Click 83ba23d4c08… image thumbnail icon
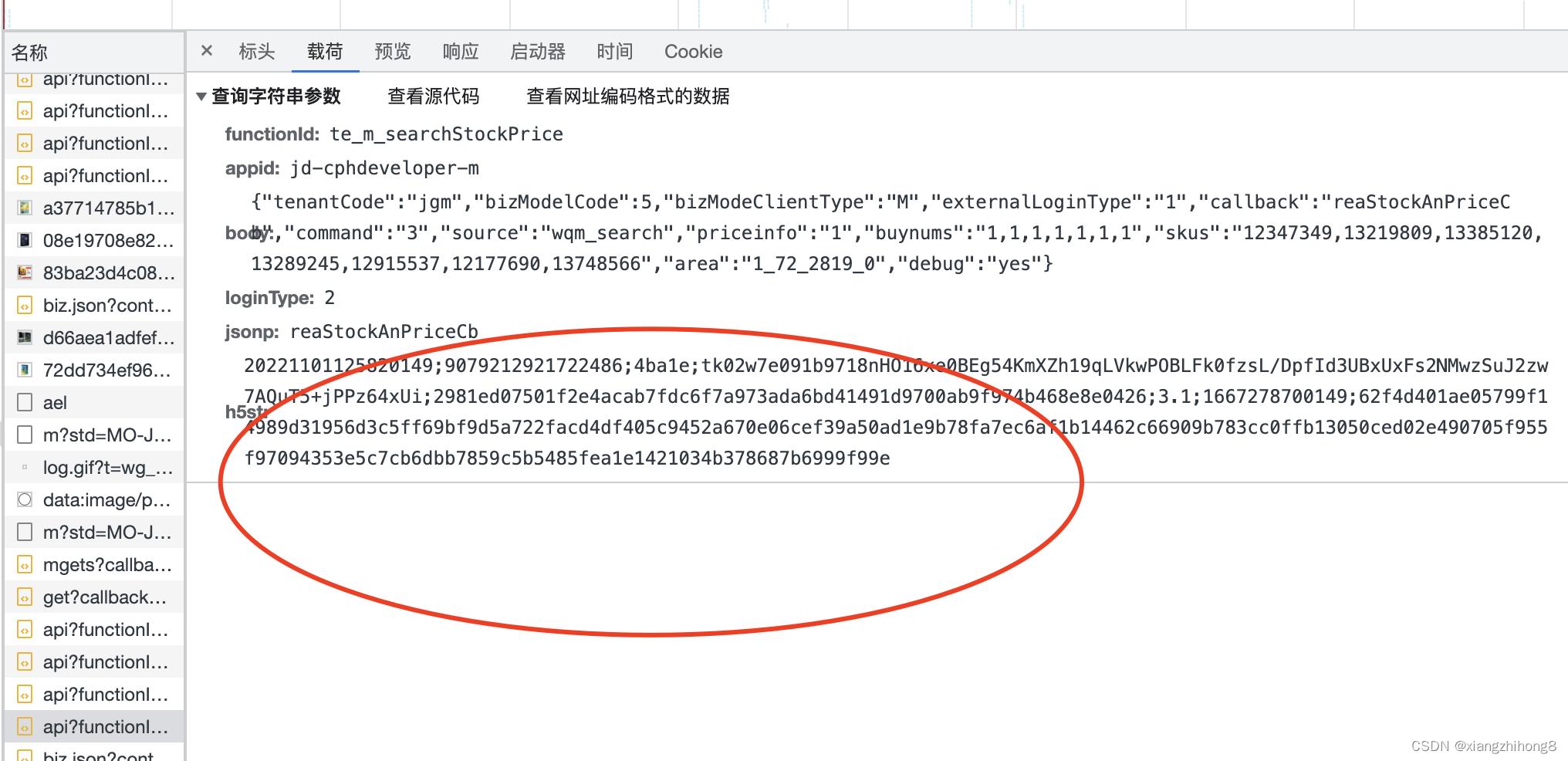 coord(25,272)
